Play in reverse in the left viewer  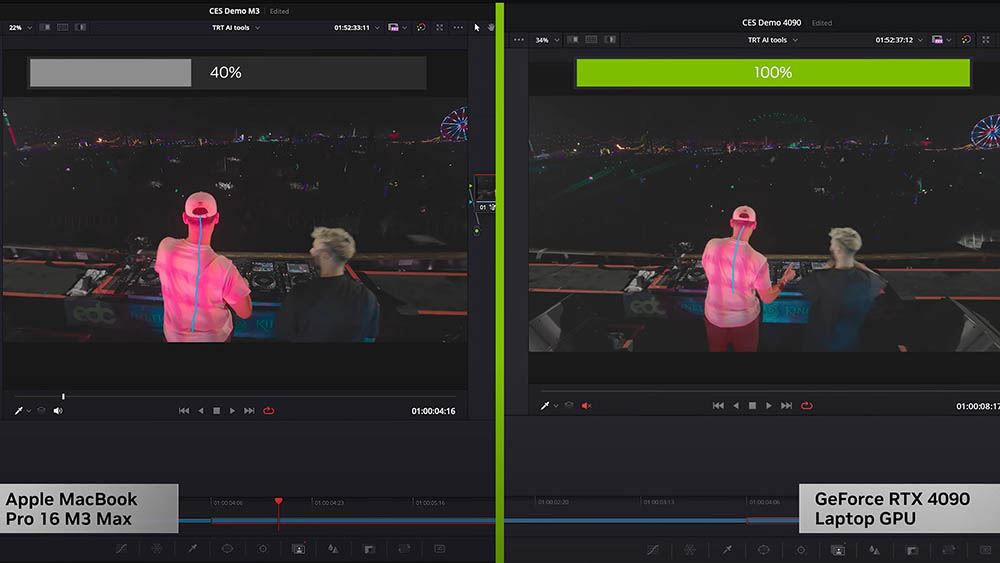point(201,411)
